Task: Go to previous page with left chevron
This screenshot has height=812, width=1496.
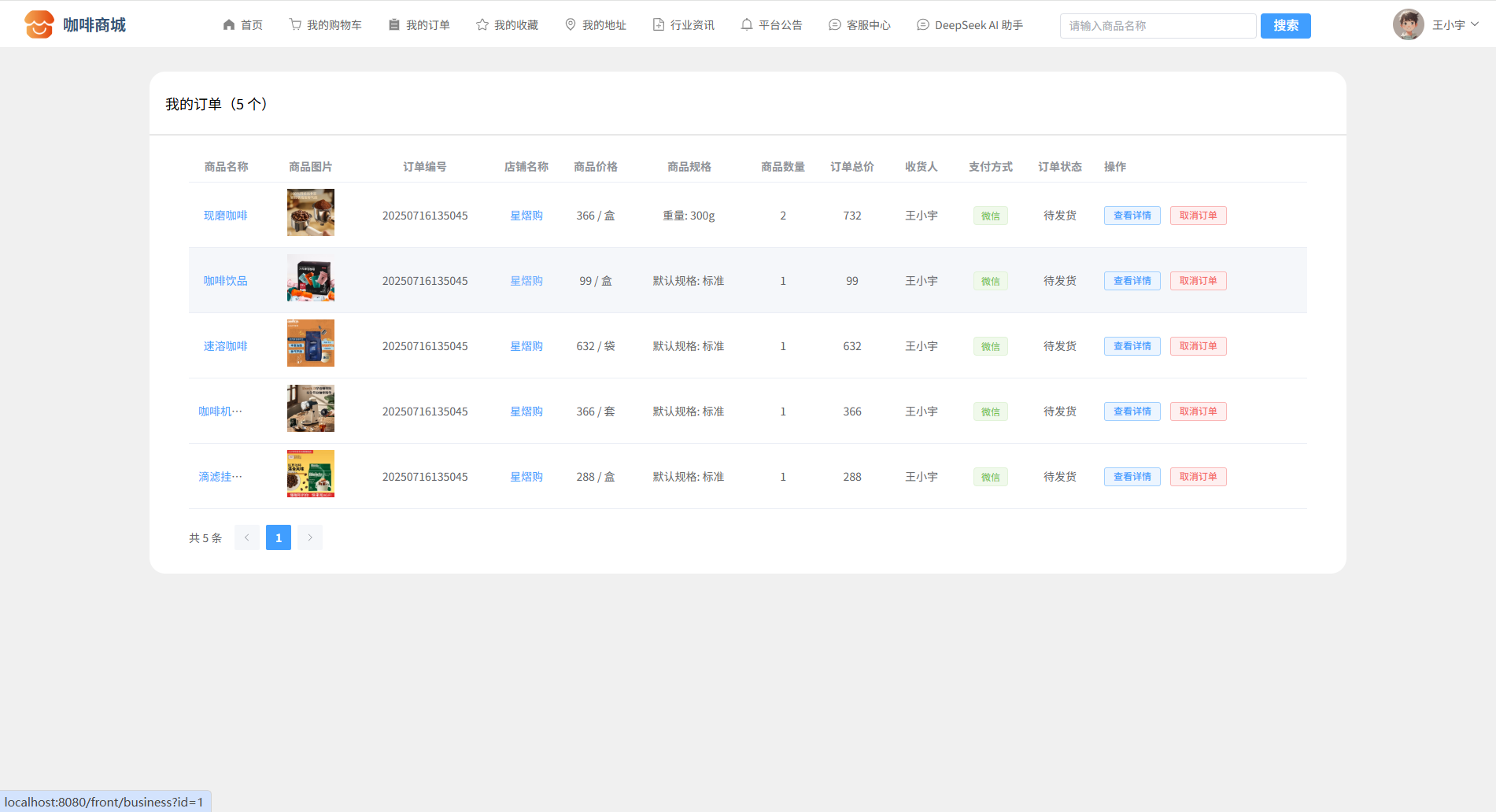Action: pyautogui.click(x=247, y=537)
